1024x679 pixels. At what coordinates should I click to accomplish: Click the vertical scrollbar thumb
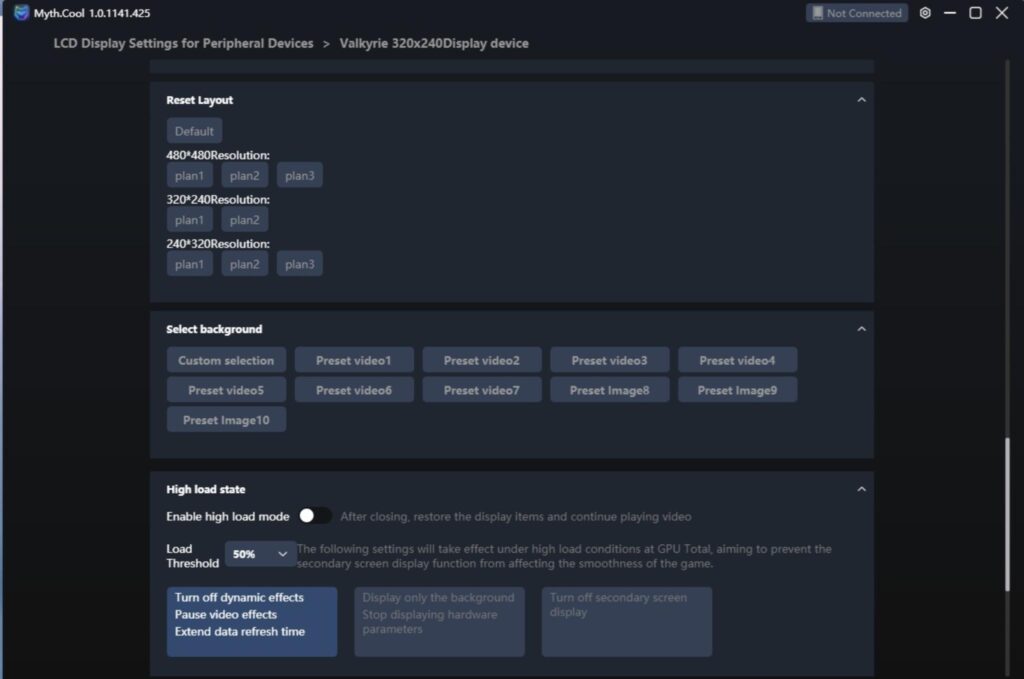tap(1008, 514)
